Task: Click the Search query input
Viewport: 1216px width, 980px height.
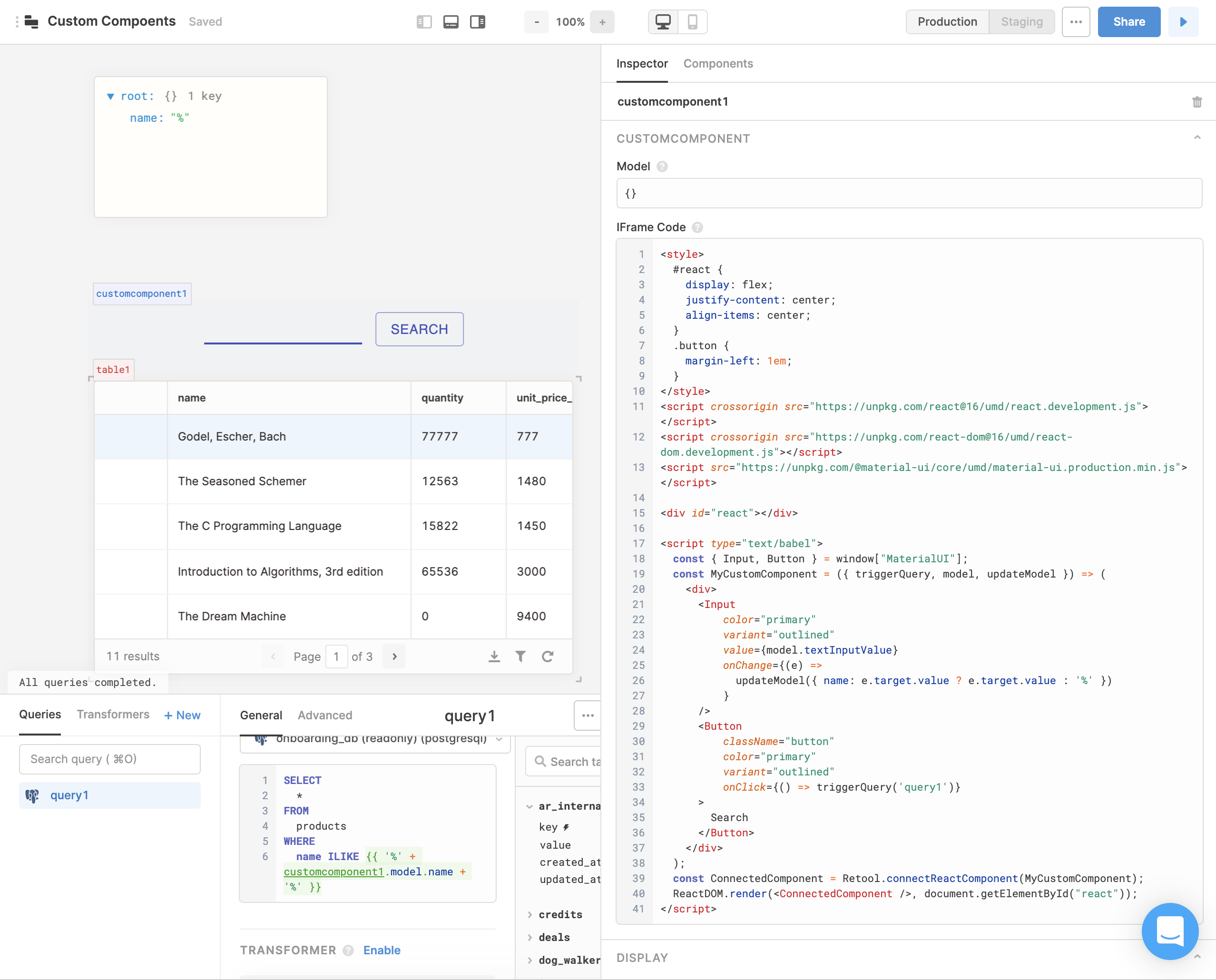Action: 109,759
